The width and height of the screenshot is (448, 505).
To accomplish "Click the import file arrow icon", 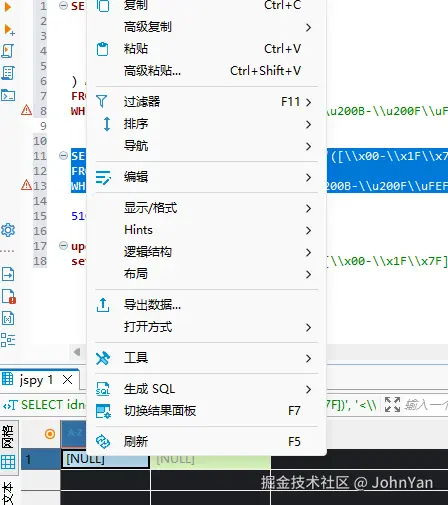I will point(8,274).
